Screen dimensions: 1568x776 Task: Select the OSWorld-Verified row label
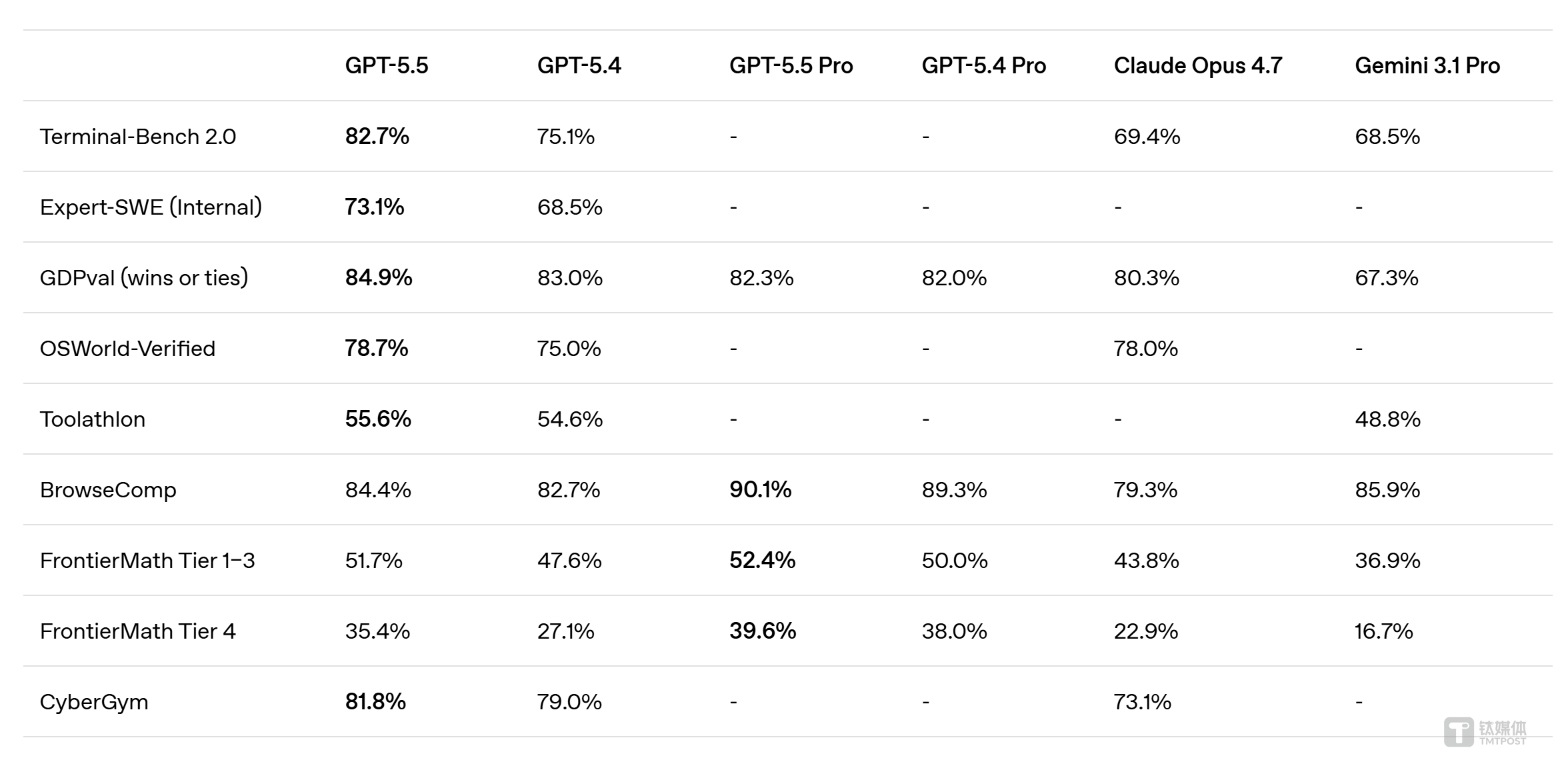click(127, 349)
